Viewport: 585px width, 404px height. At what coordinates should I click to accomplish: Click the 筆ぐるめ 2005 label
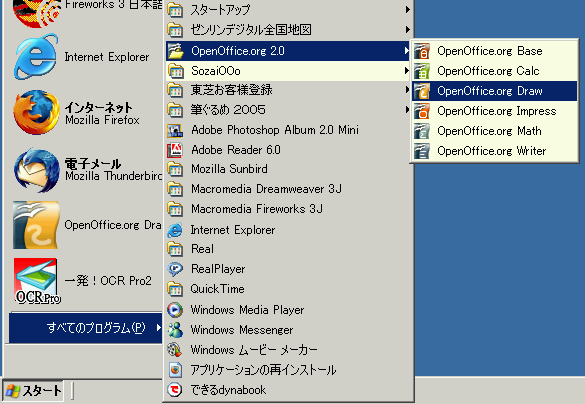tap(228, 110)
